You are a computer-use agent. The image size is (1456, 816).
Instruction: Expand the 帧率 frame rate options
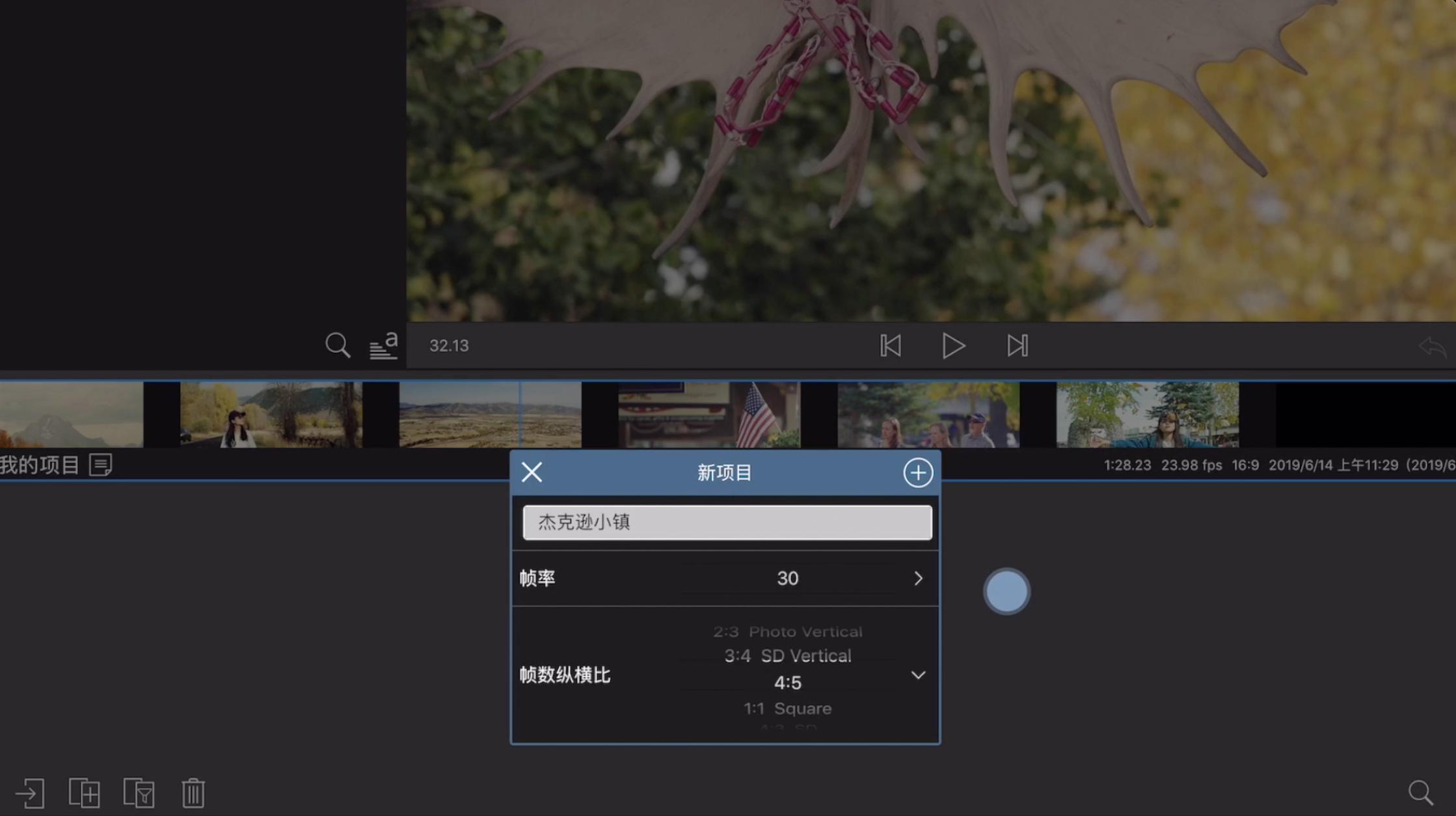(918, 578)
